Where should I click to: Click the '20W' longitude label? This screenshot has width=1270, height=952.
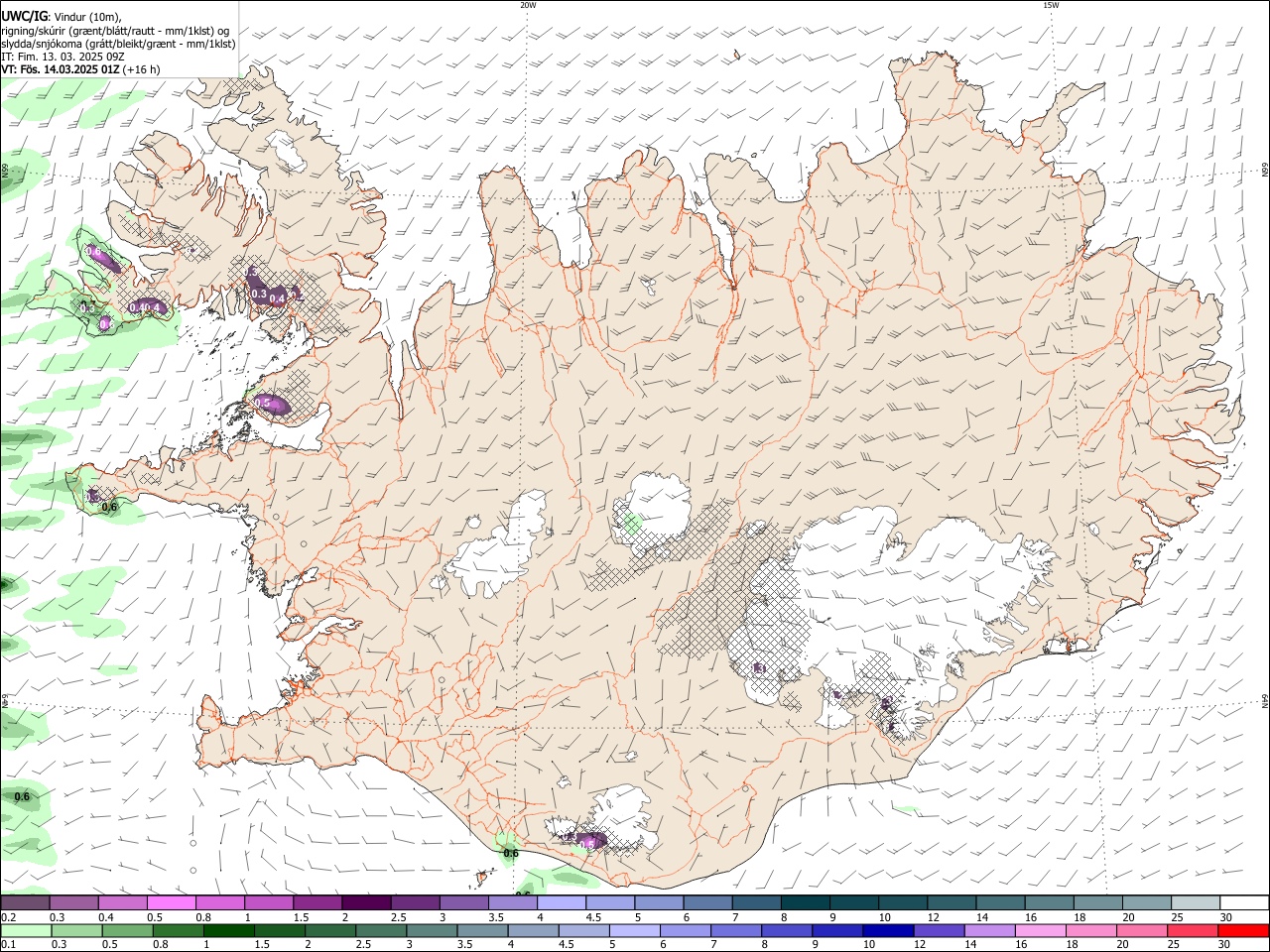pyautogui.click(x=528, y=5)
